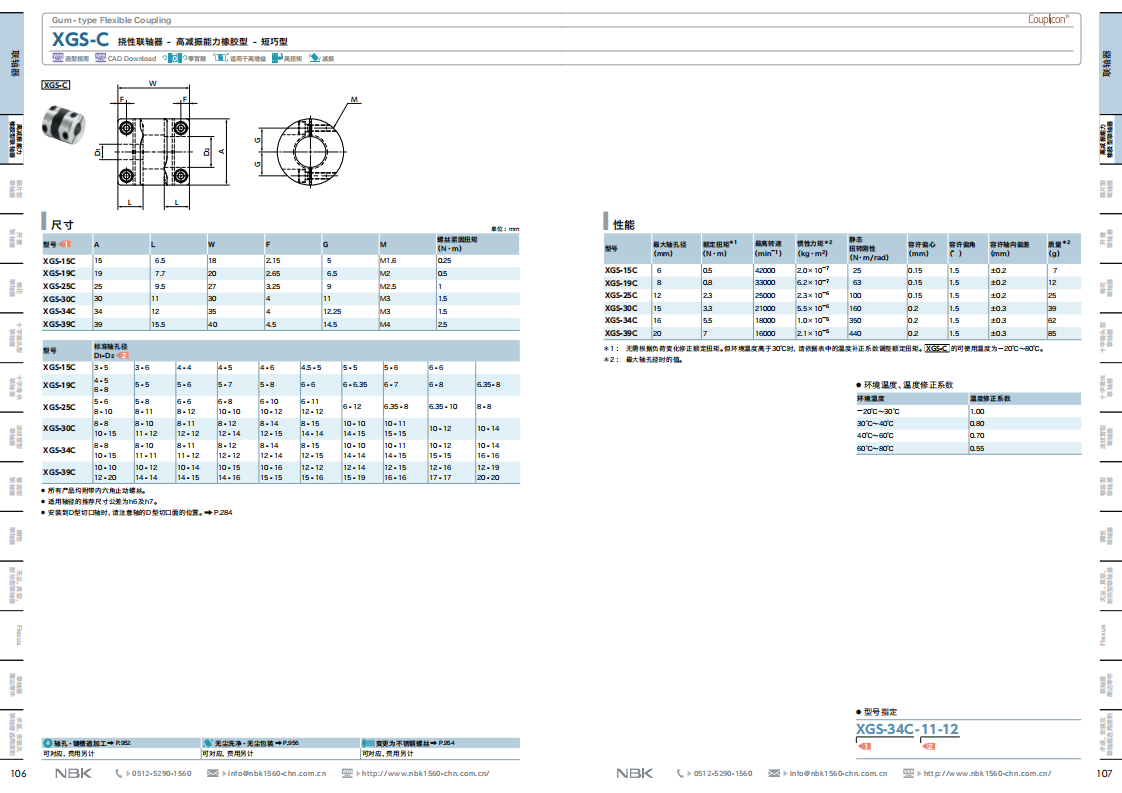Click the 6.35•10 bore size cell
Image resolution: width=1122 pixels, height=793 pixels.
click(443, 407)
